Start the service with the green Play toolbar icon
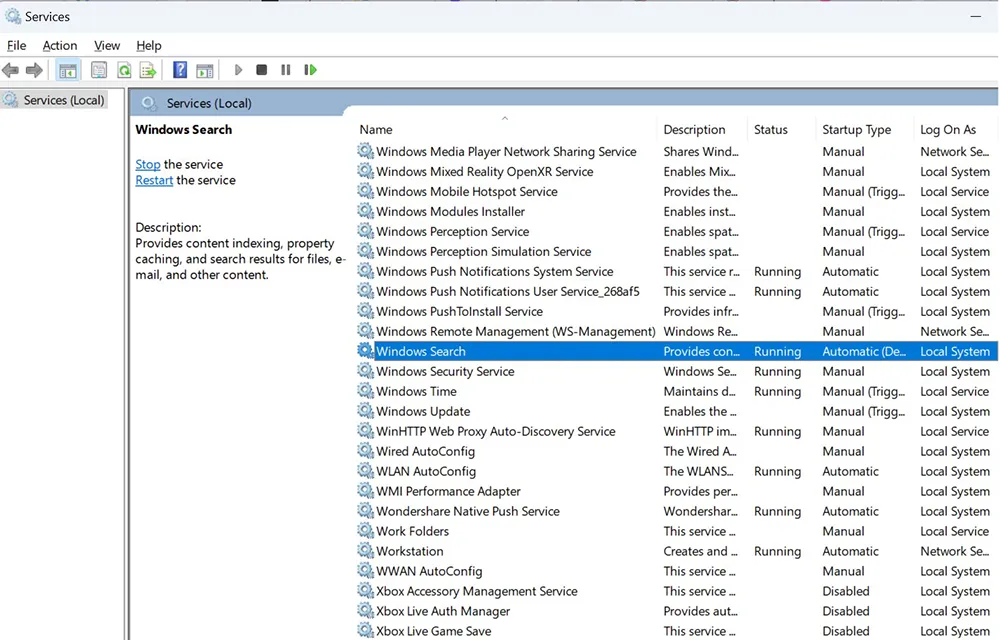Screen dimensions: 1000x640 (x=238, y=70)
